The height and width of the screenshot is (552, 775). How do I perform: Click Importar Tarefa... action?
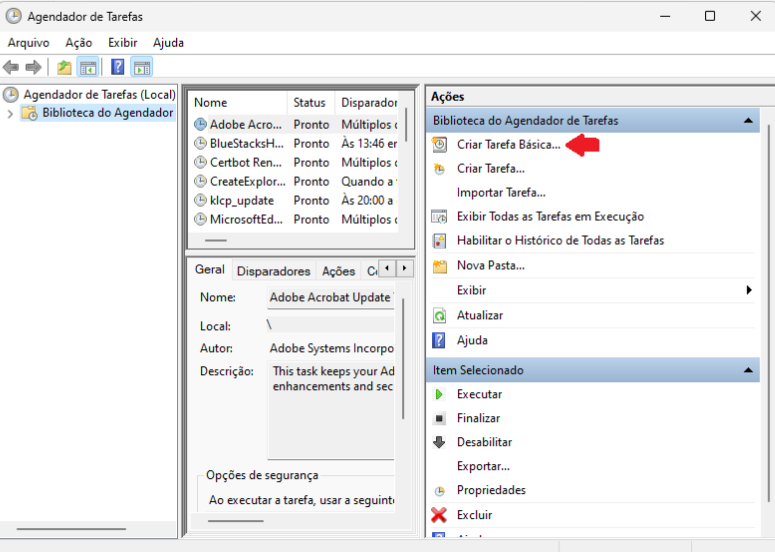(x=501, y=192)
